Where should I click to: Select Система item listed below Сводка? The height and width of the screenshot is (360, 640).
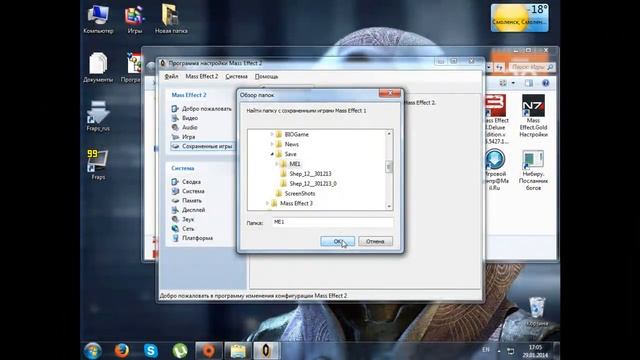click(x=188, y=191)
